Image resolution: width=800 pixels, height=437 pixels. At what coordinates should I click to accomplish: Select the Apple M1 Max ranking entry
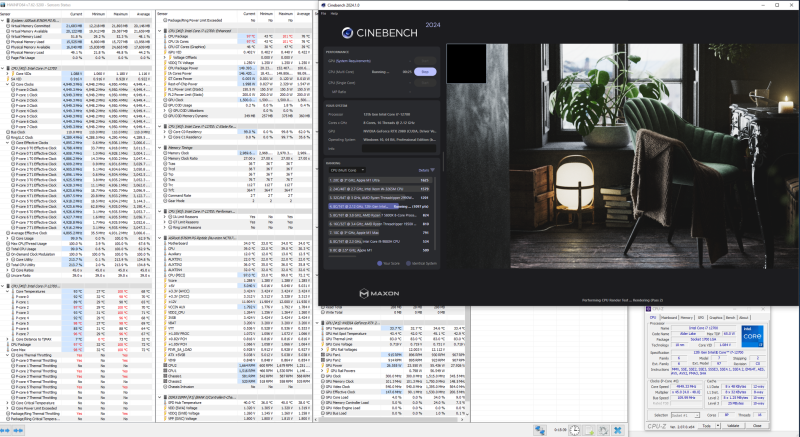(x=381, y=233)
